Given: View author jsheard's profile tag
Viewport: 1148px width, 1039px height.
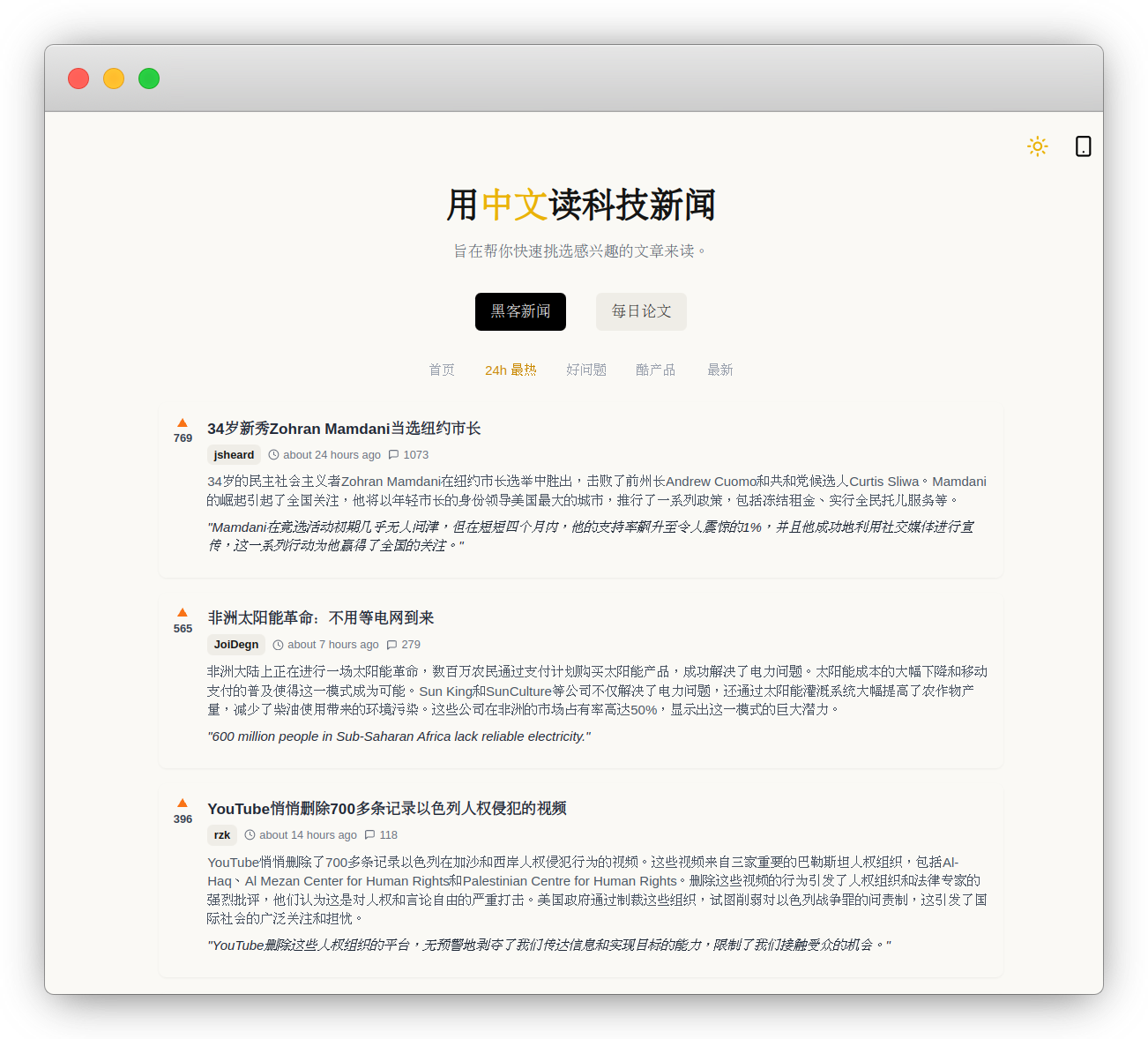Looking at the screenshot, I should 234,455.
